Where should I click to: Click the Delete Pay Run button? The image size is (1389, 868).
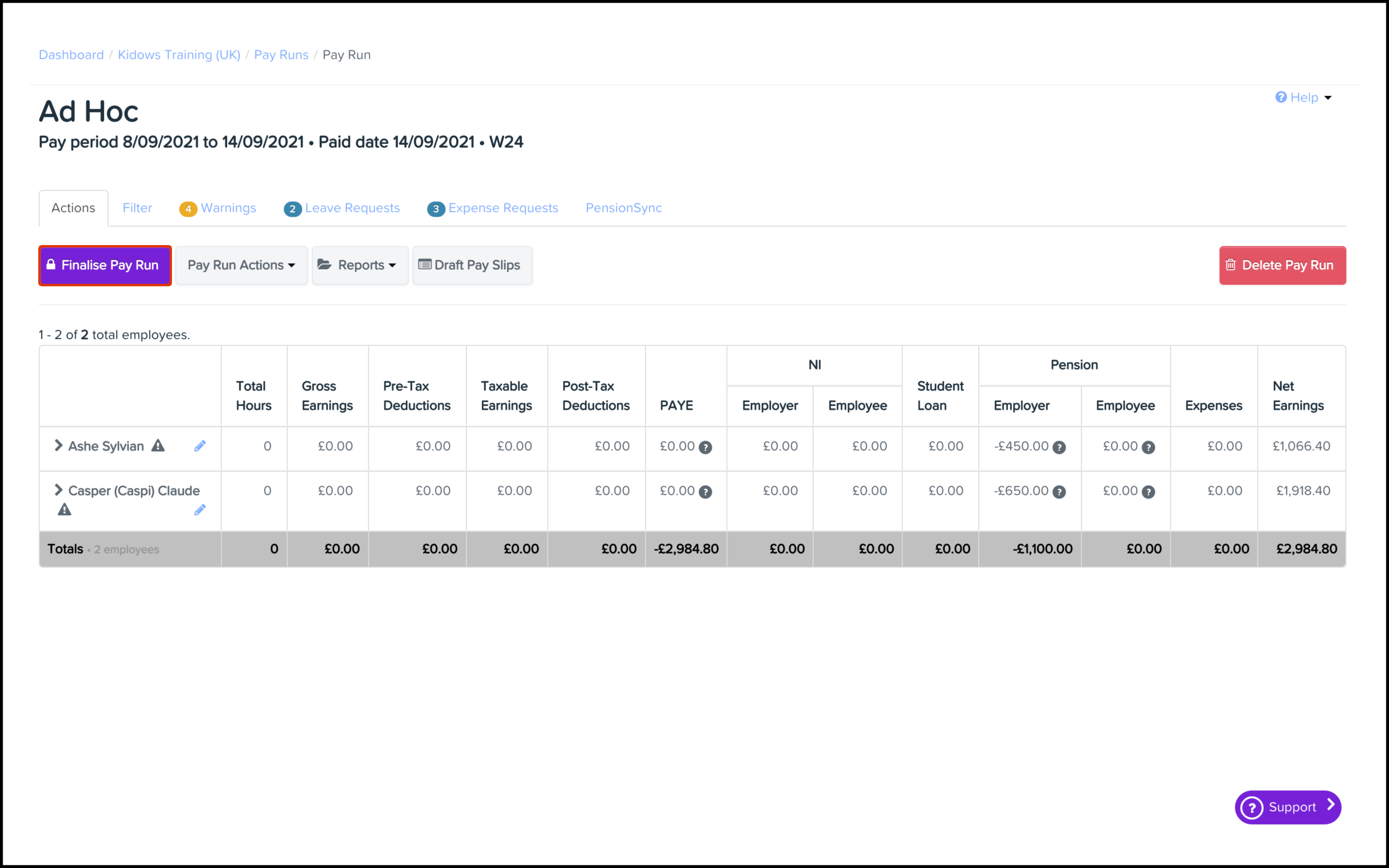(x=1281, y=265)
